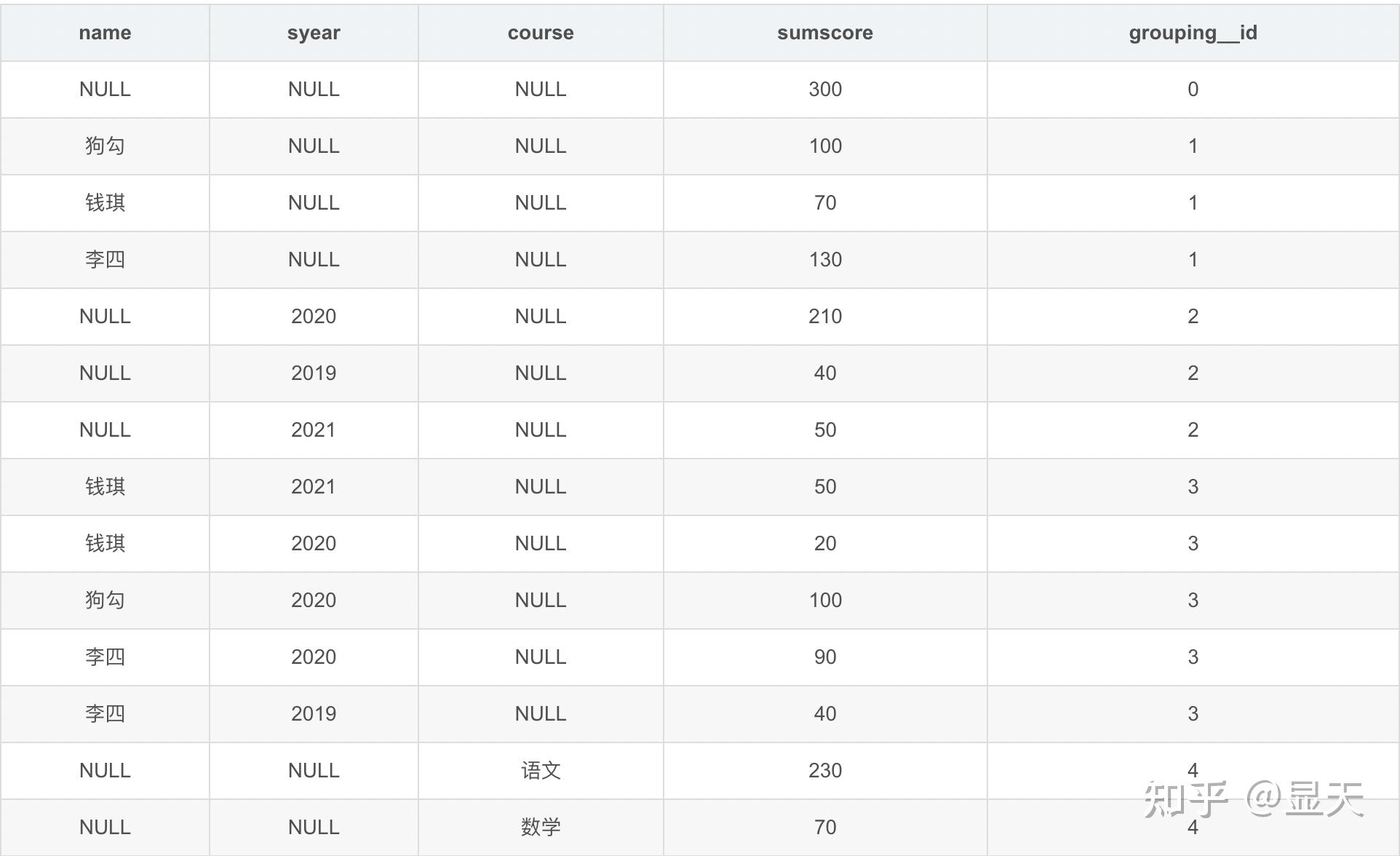Select the course cell 语文

(x=541, y=771)
